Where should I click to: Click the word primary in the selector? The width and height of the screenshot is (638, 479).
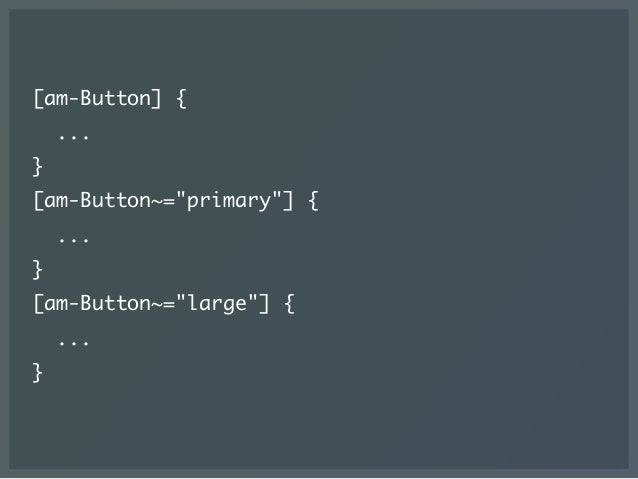click(x=229, y=202)
